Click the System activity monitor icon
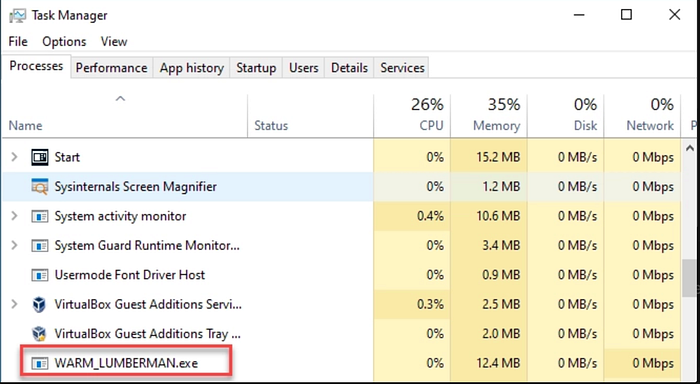The height and width of the screenshot is (384, 700). point(40,216)
